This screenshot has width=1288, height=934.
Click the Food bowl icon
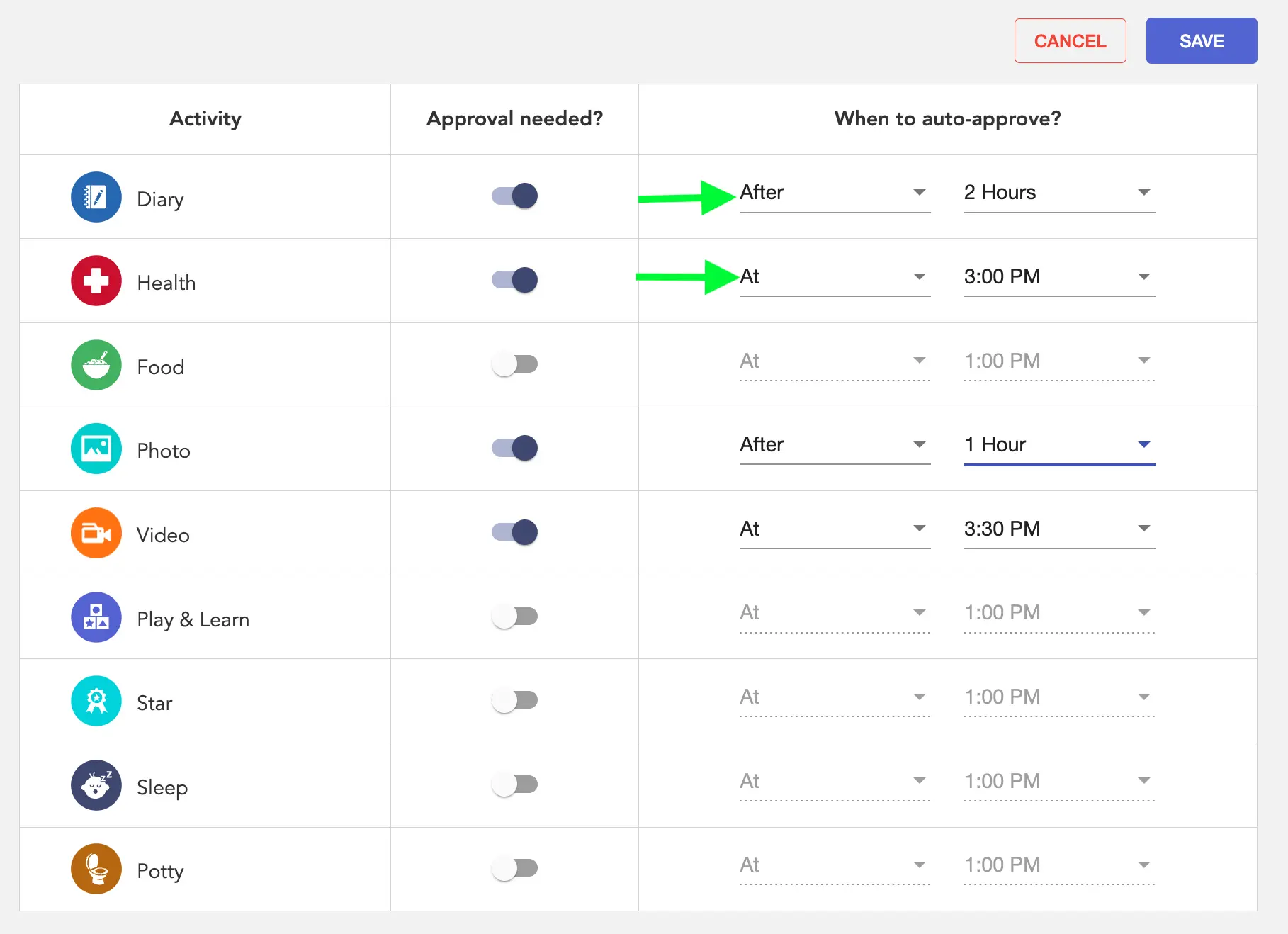click(x=96, y=365)
